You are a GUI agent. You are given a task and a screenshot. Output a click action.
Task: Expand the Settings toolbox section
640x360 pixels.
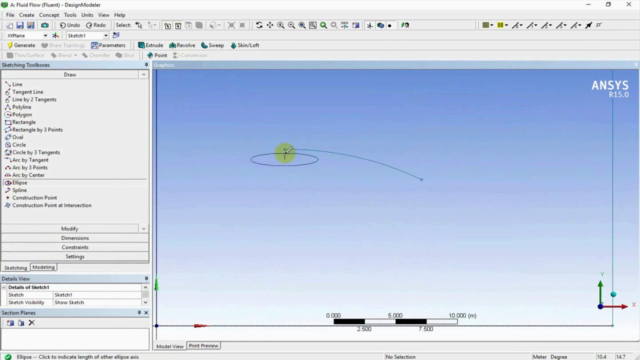coord(75,257)
